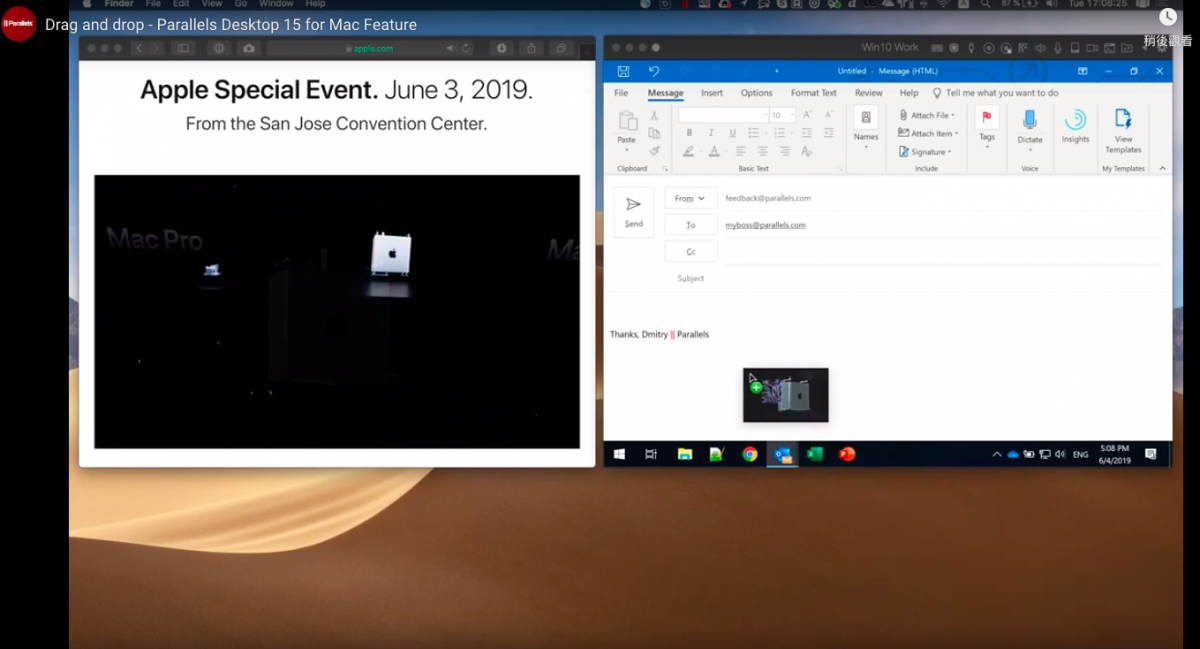Click the Copy icon in Clipboard group
1200x649 pixels.
[654, 133]
